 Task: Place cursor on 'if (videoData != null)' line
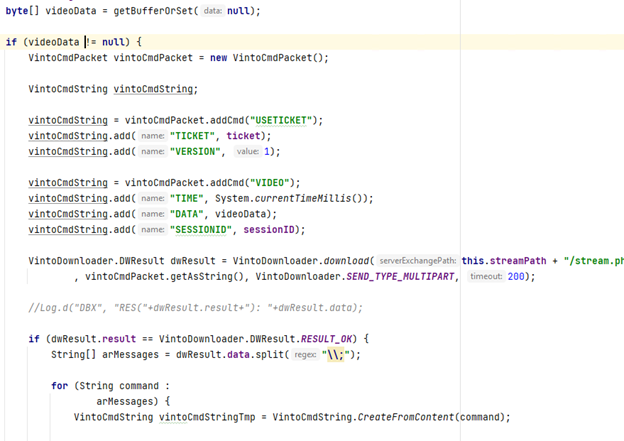pos(312,42)
